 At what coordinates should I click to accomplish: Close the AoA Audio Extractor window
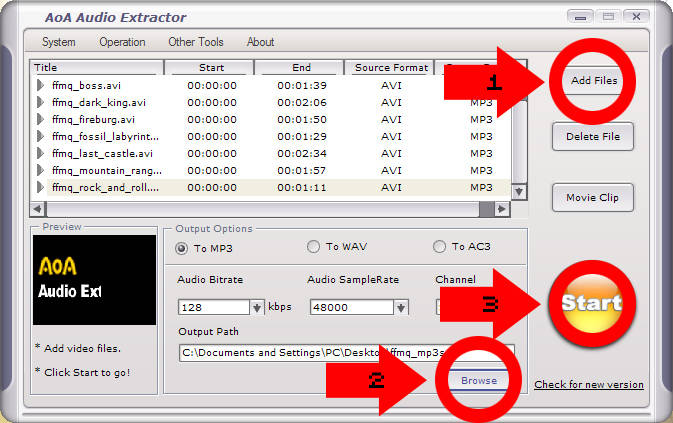[x=636, y=17]
